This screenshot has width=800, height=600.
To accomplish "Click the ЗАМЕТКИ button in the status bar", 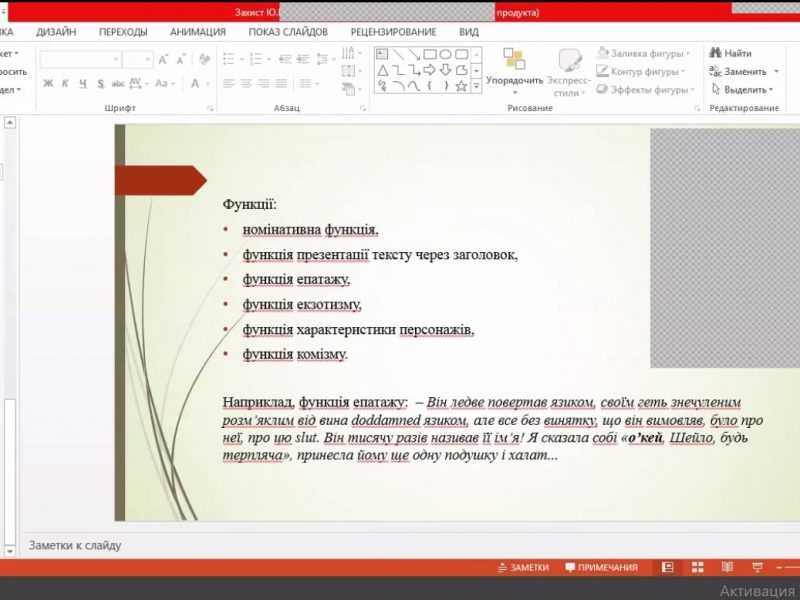I will point(523,567).
